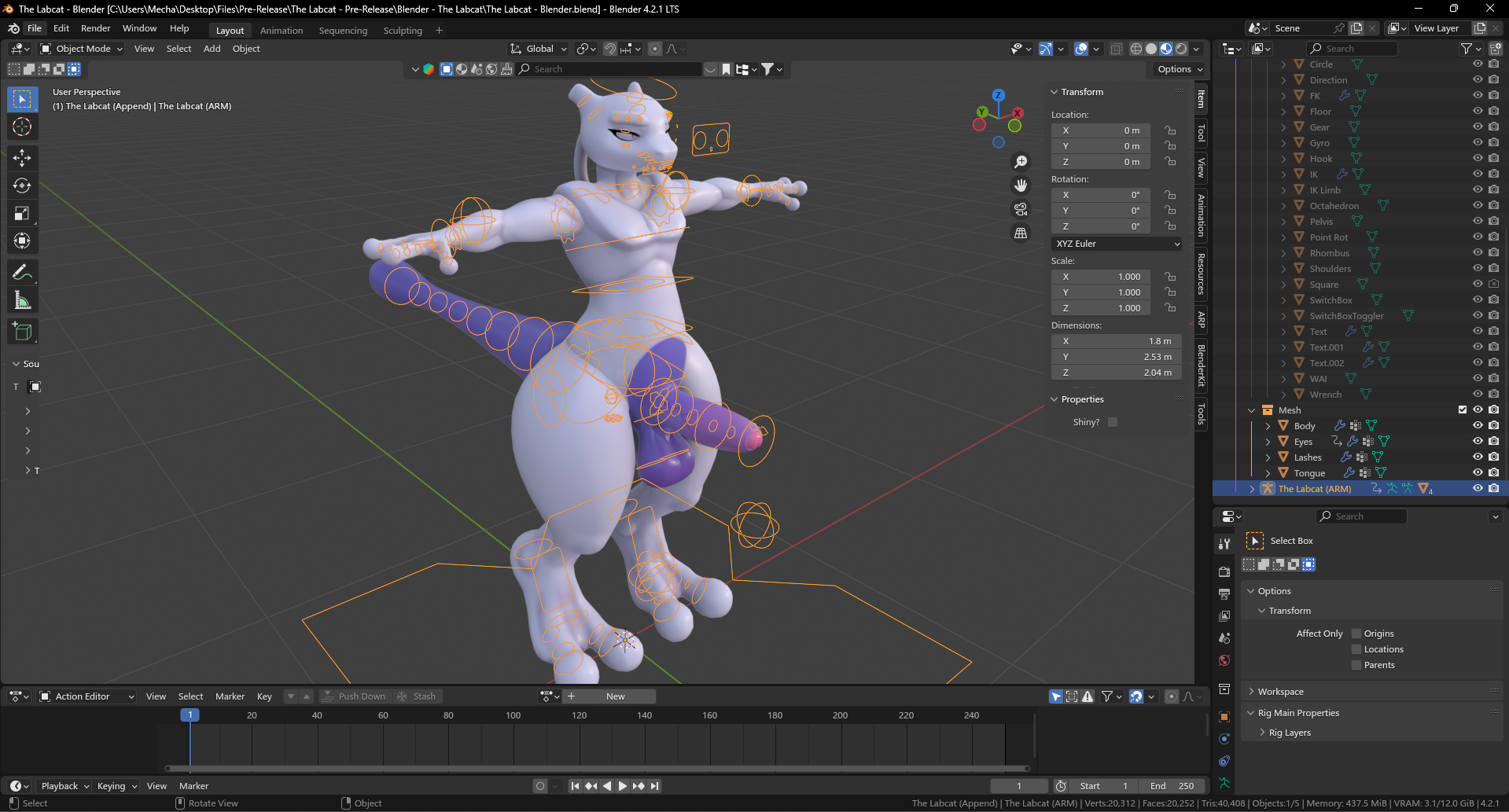
Task: Open the Object Mode dropdown
Action: coord(82,49)
